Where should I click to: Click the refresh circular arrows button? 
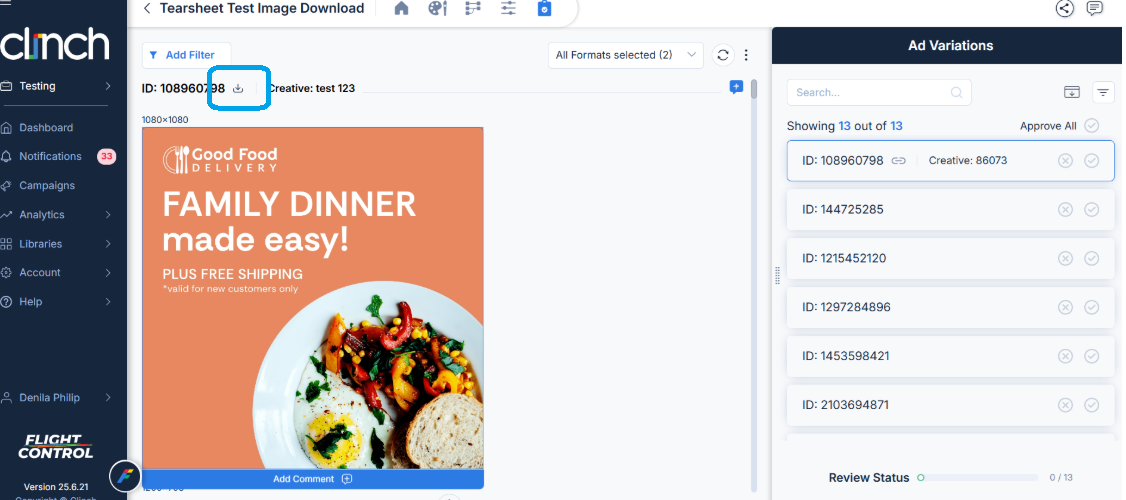[x=723, y=55]
